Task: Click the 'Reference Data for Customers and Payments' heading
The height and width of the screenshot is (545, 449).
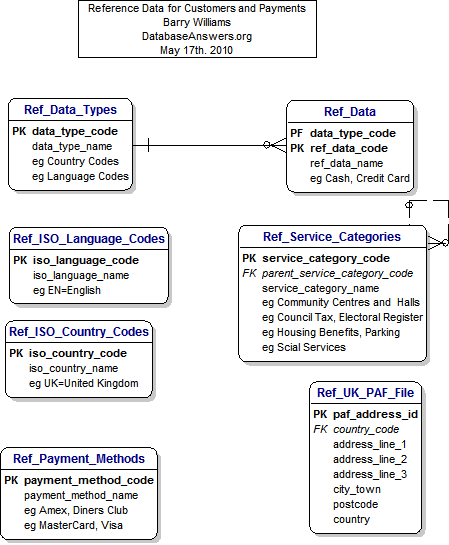Action: click(197, 8)
